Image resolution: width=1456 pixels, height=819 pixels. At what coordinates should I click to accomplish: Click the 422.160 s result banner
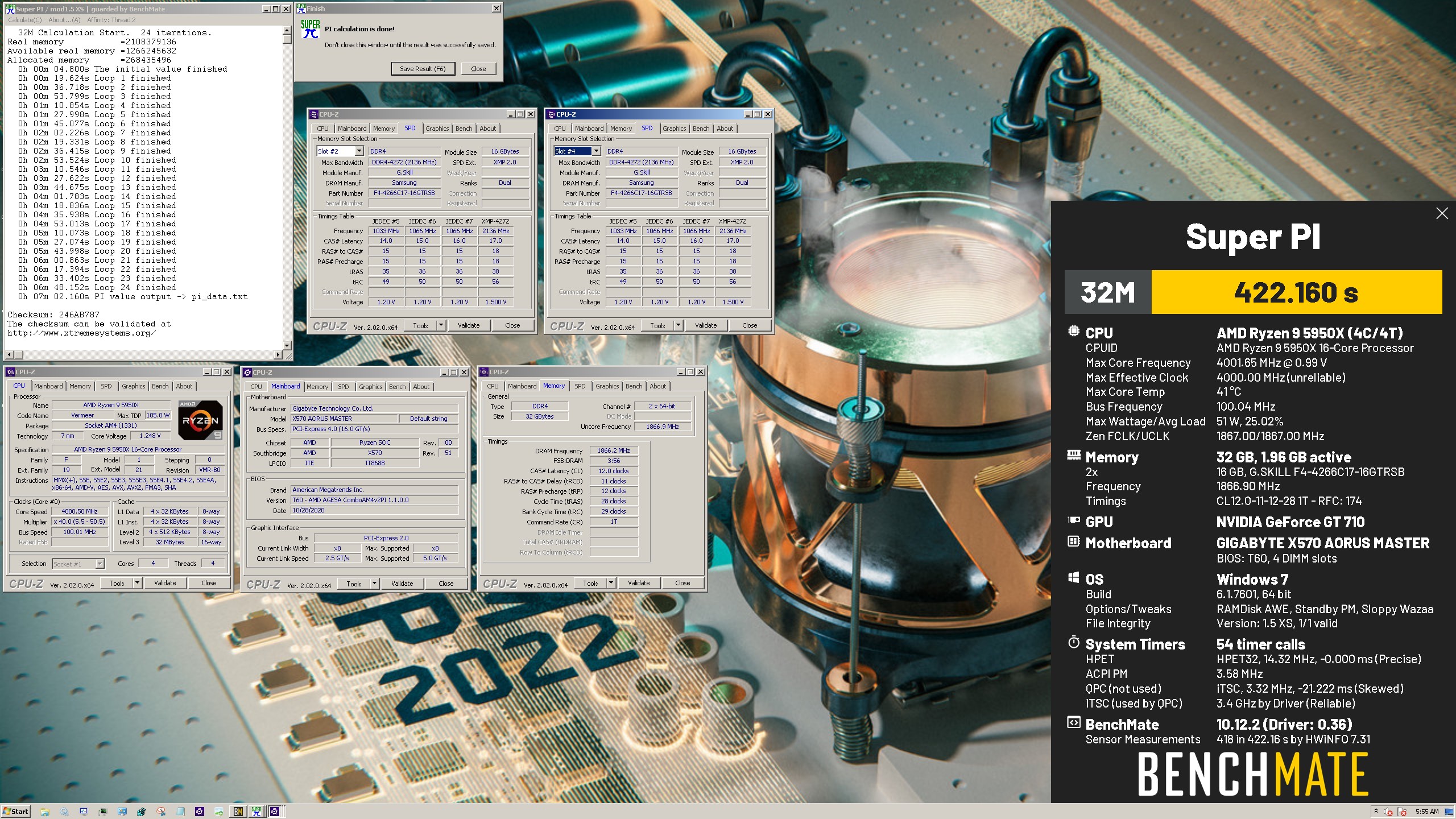pos(1296,292)
